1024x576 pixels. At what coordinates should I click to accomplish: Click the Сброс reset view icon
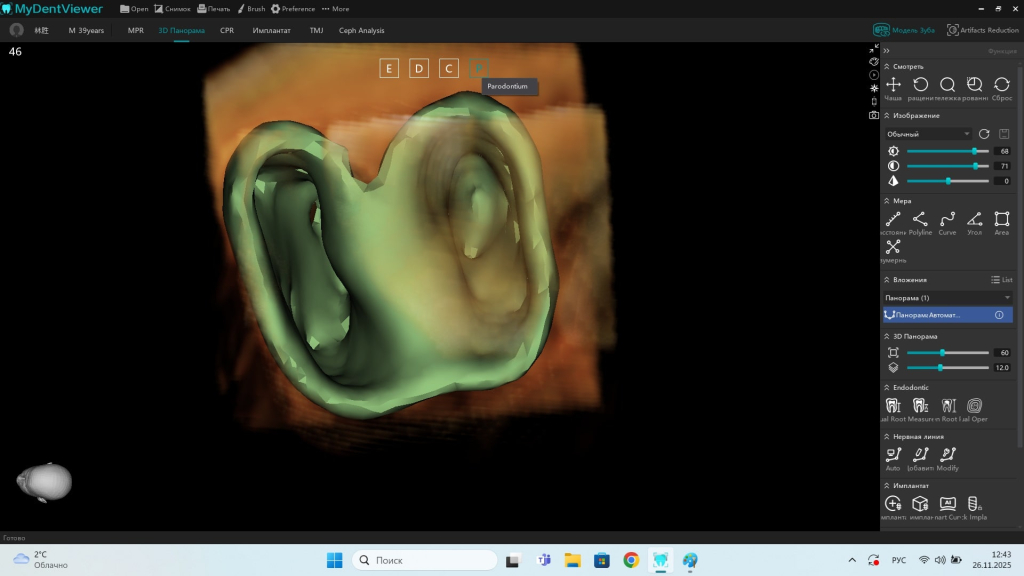point(1001,85)
